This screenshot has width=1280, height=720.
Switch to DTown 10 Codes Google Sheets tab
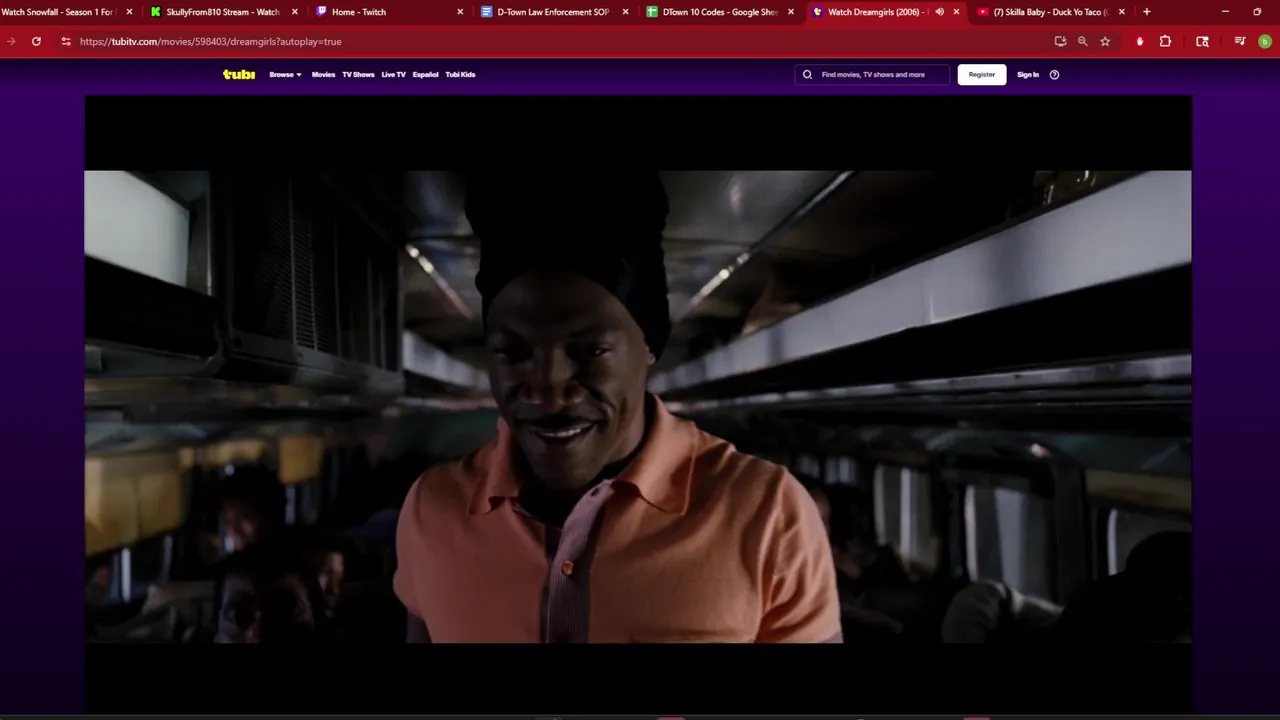coord(718,12)
